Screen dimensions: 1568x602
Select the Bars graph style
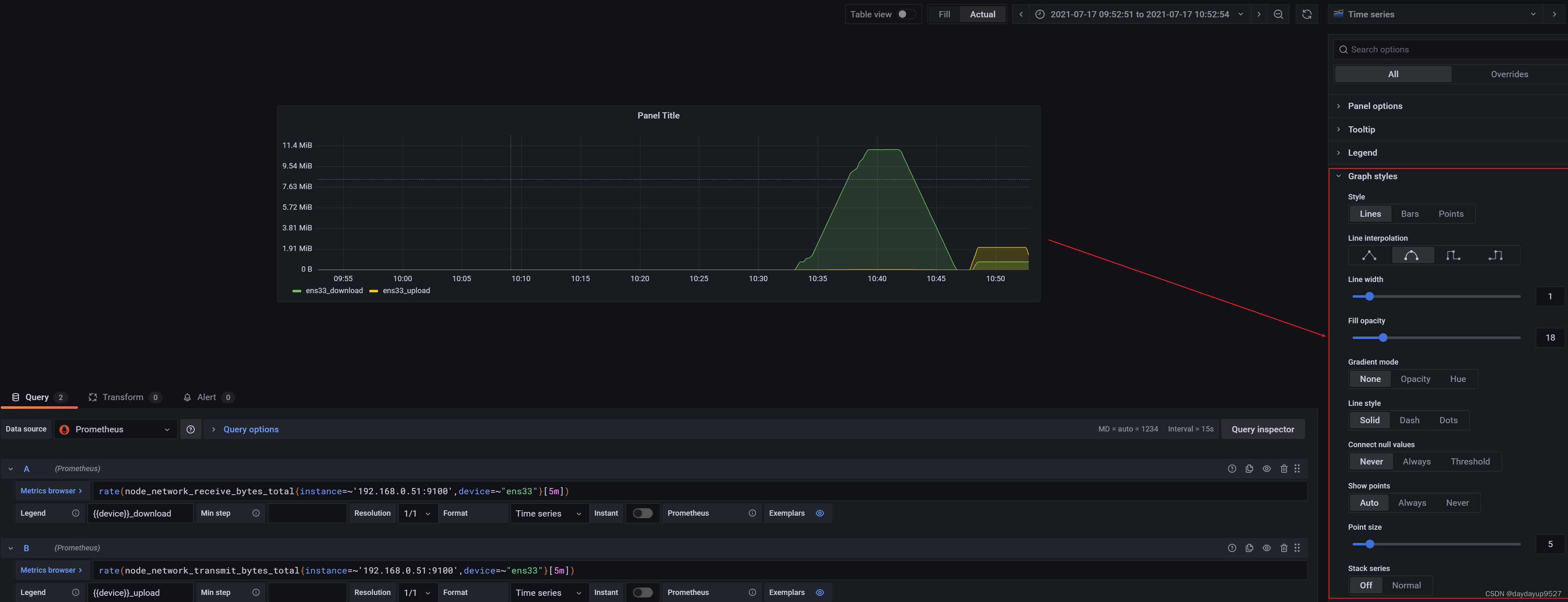(x=1409, y=214)
